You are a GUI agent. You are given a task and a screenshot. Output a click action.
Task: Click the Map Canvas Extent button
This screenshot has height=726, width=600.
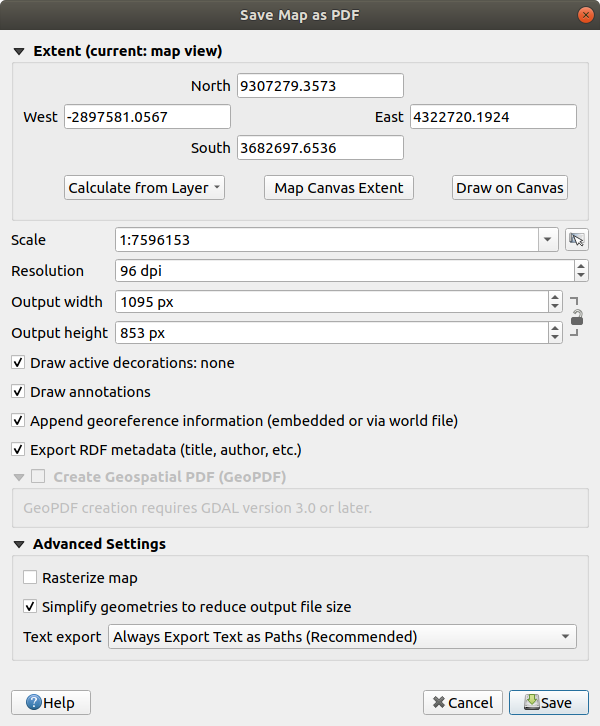pyautogui.click(x=338, y=188)
